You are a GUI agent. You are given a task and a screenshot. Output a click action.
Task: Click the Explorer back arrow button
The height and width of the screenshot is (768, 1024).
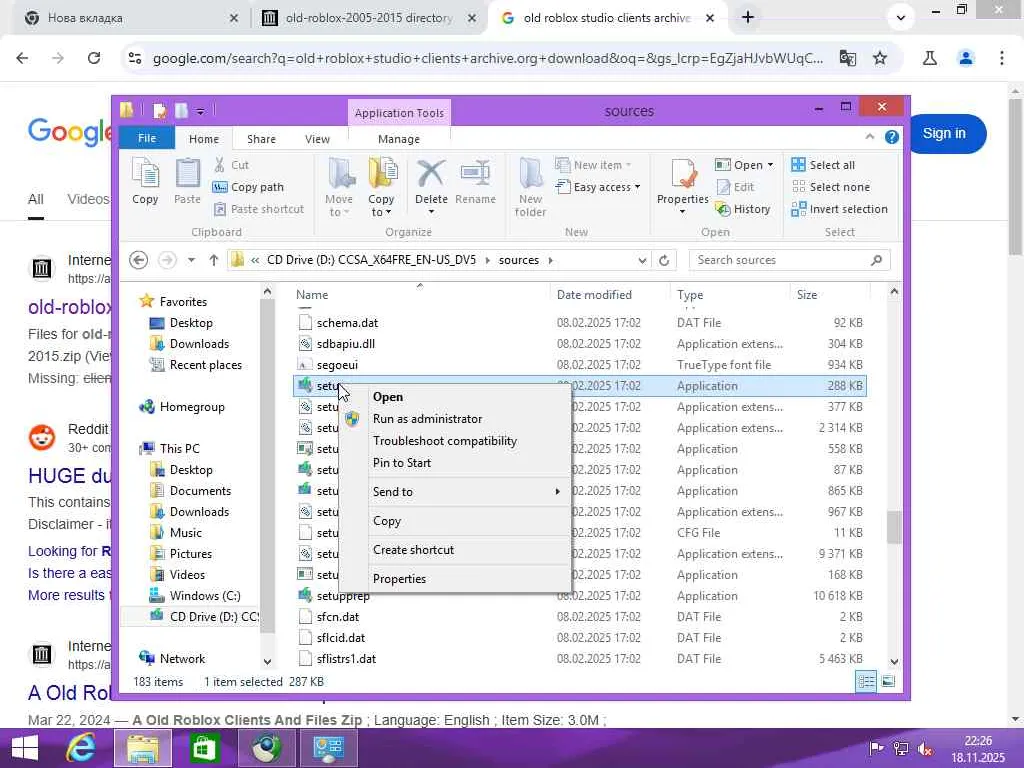(x=138, y=260)
